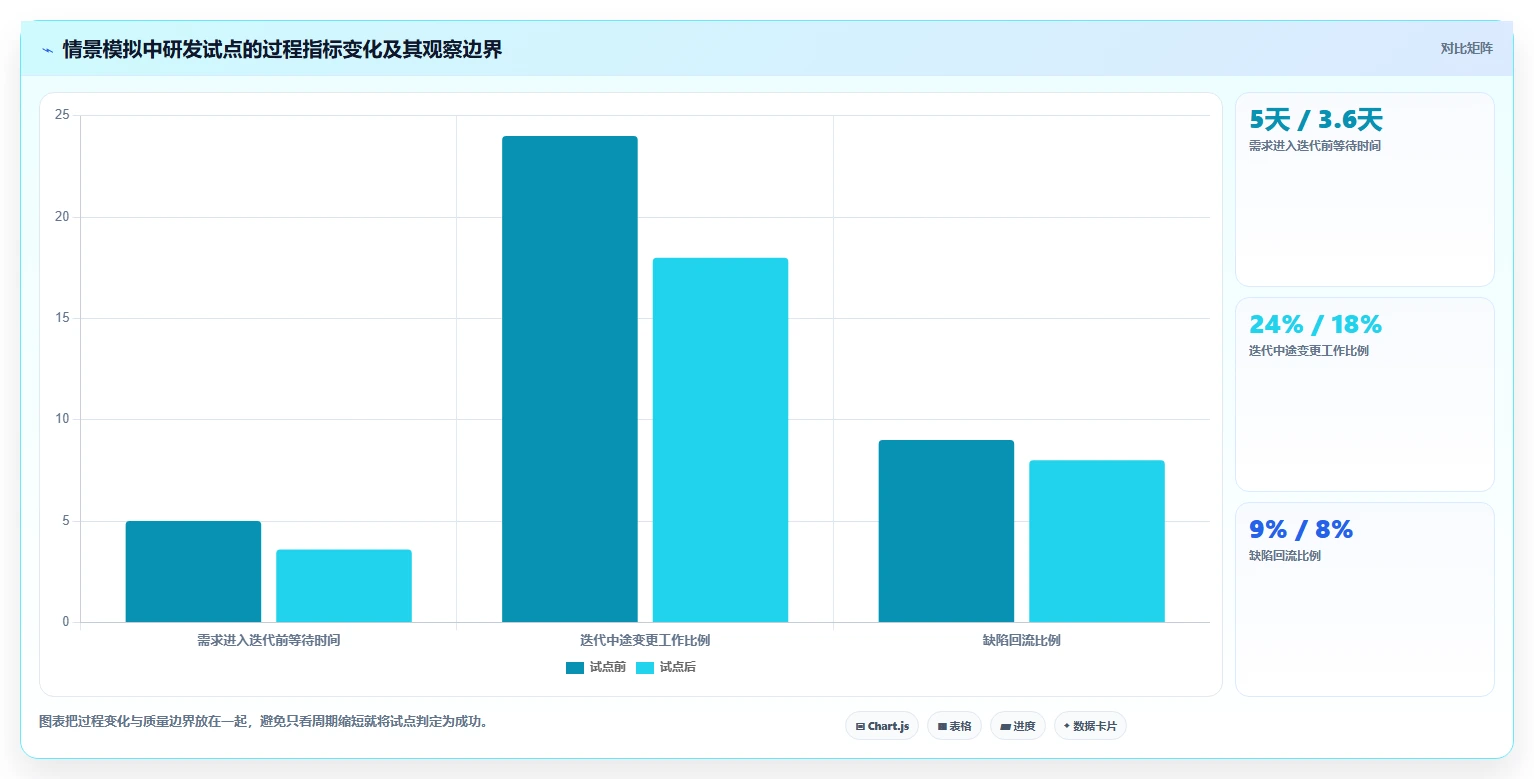Click the 表格 tag chip
The width and height of the screenshot is (1534, 779).
pos(954,726)
